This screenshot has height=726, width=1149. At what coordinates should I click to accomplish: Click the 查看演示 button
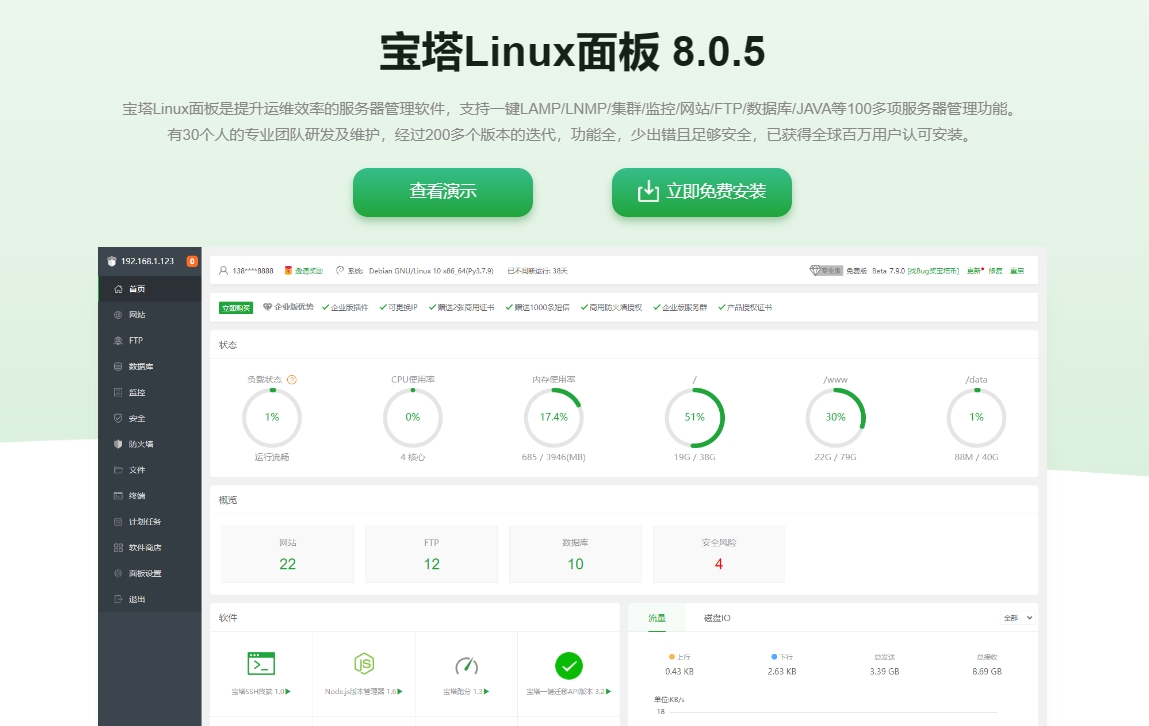point(442,192)
